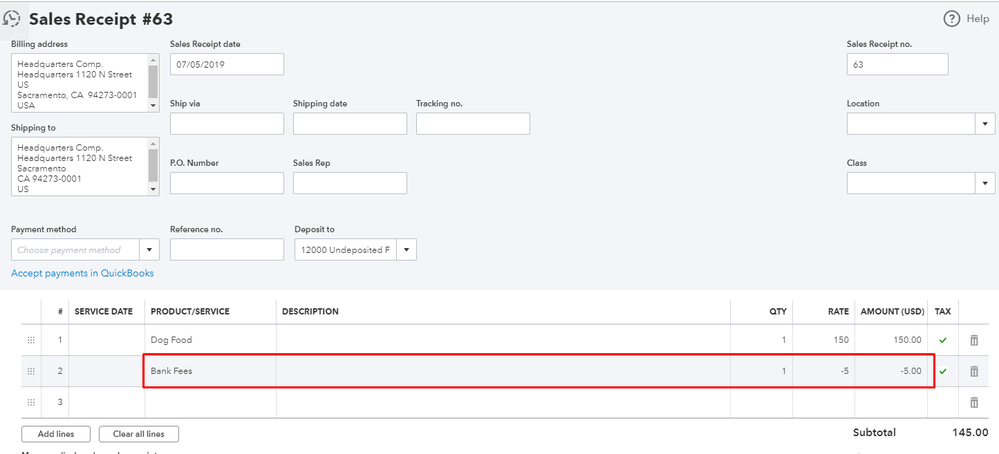
Task: Click trash icon on row 3
Action: pos(974,402)
